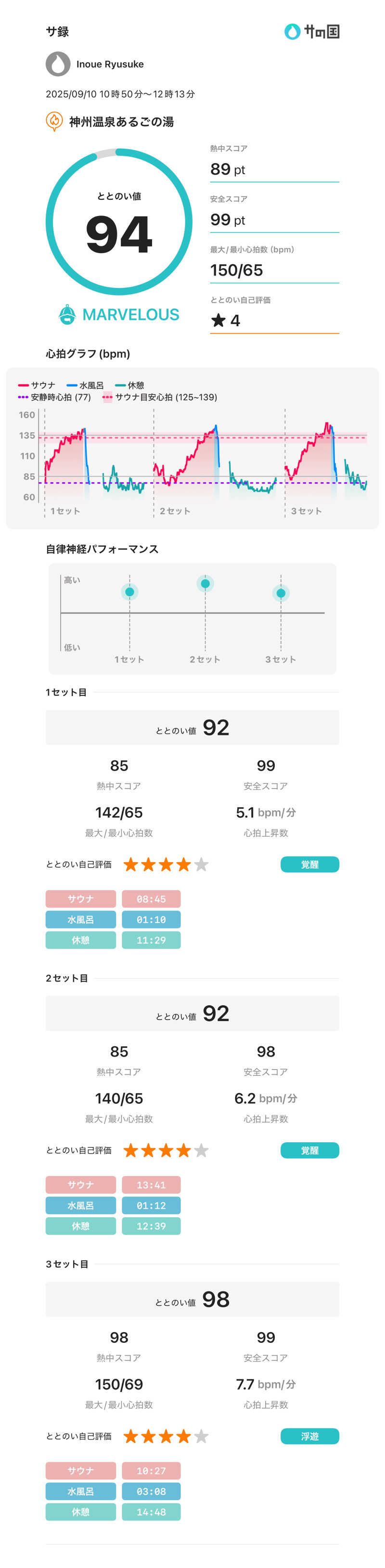This screenshot has height=1568, width=385.
Task: Click the 浮遊 tag in set 3
Action: click(309, 1437)
